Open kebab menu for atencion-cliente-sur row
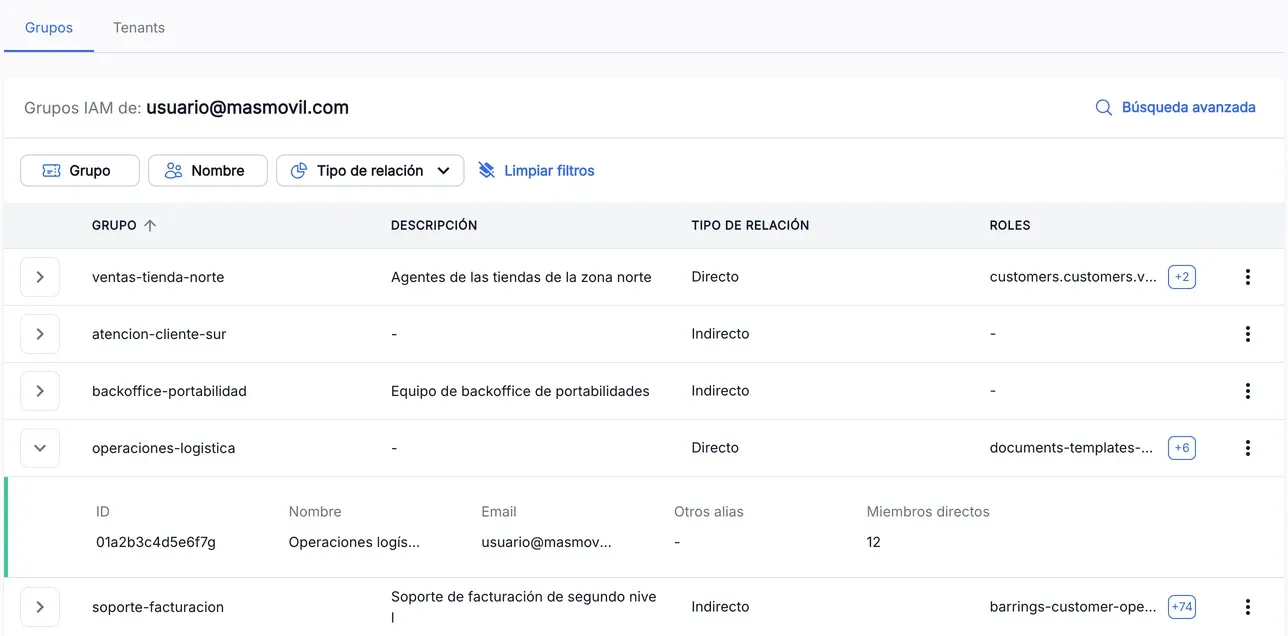This screenshot has width=1288, height=636. pos(1247,334)
